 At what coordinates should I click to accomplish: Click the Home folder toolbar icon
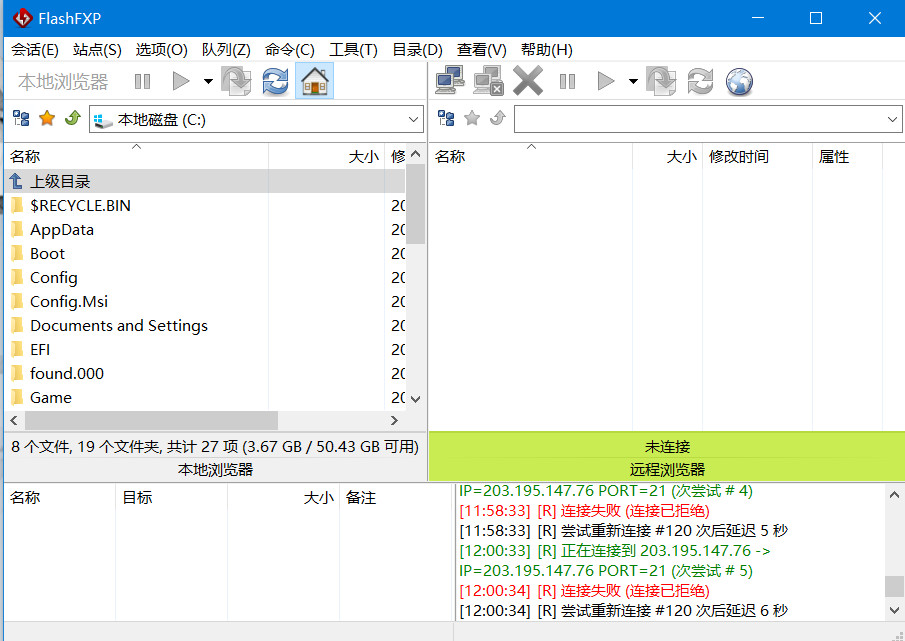[314, 81]
